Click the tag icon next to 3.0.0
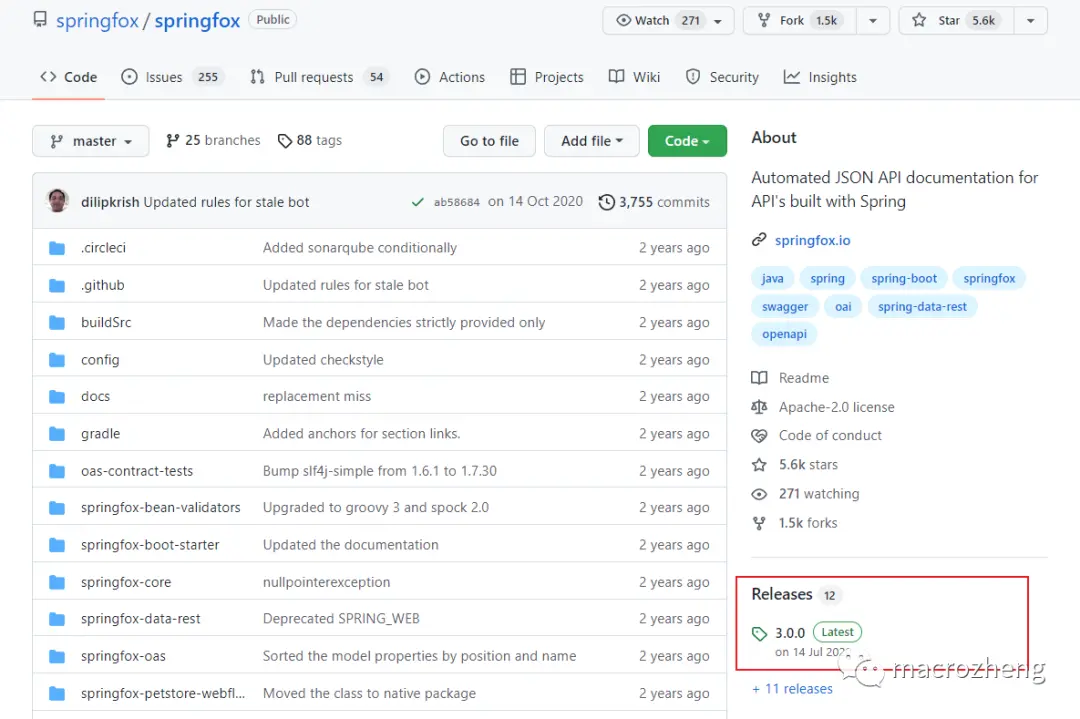This screenshot has width=1080, height=719. click(760, 633)
